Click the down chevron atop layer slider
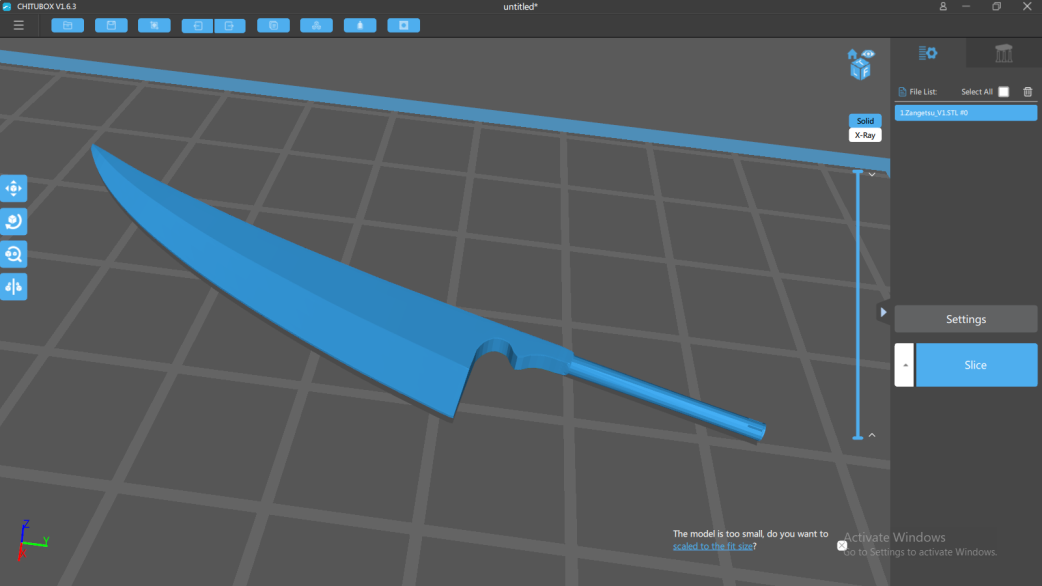 [x=872, y=175]
